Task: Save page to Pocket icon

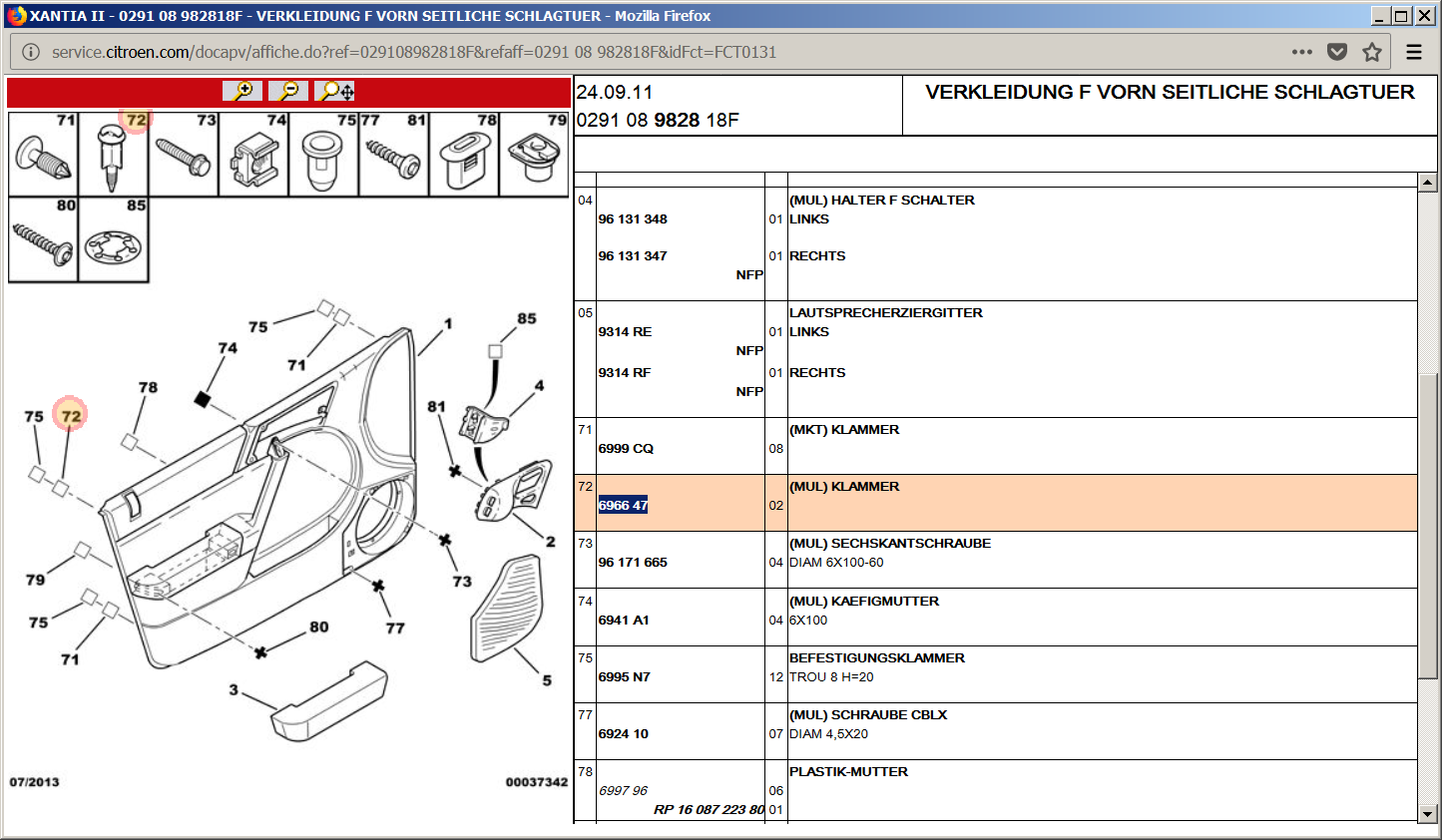Action: [x=1337, y=52]
